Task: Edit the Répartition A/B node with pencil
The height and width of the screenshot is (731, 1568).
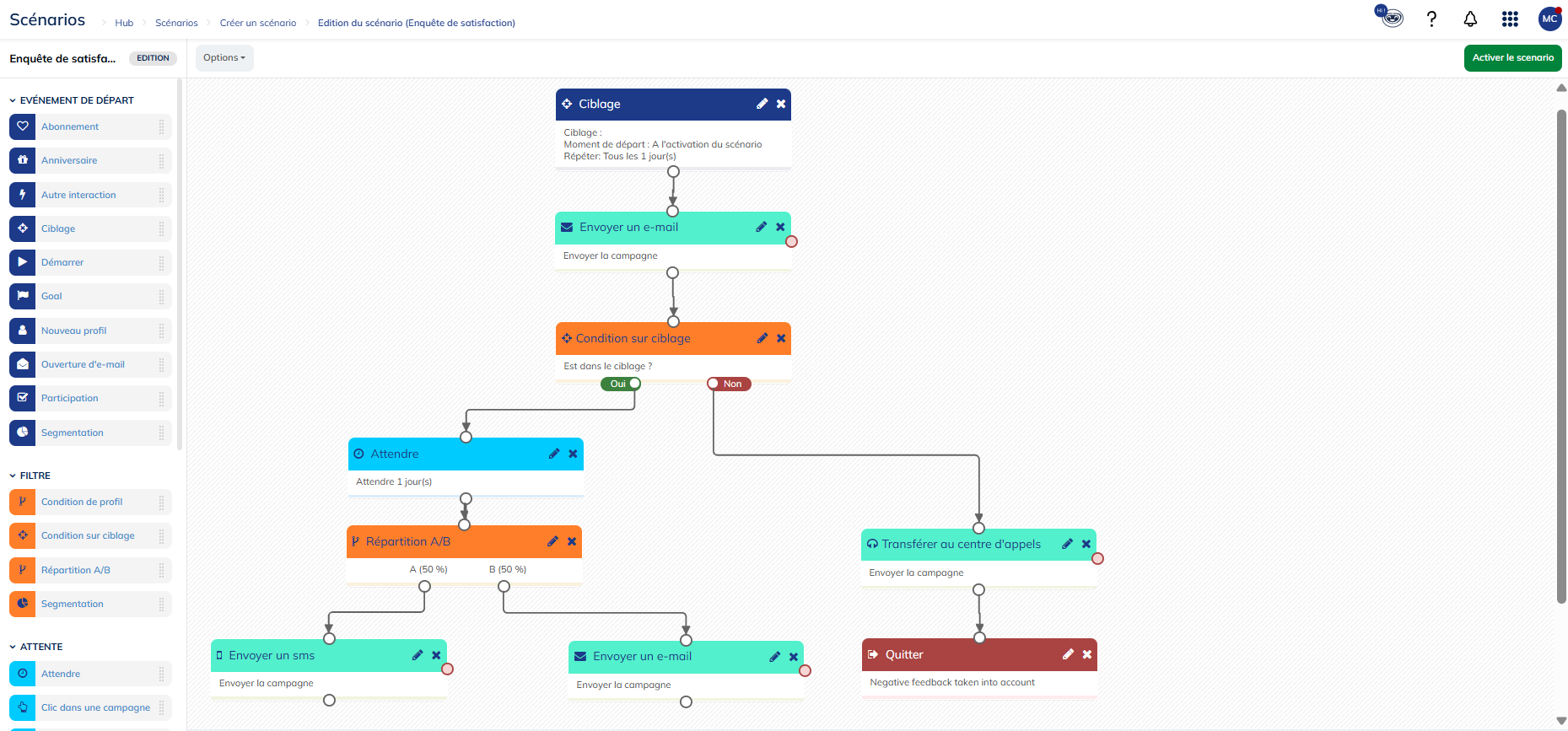Action: pyautogui.click(x=552, y=541)
